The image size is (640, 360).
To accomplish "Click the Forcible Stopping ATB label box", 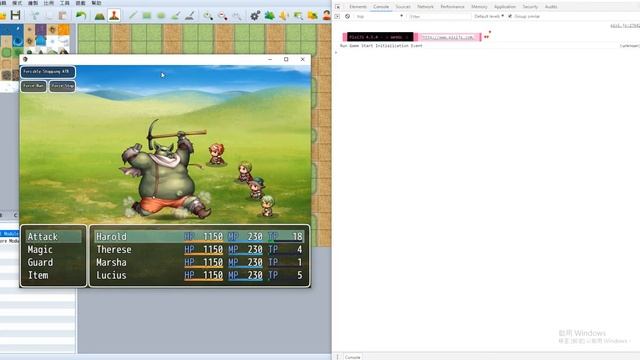I will pyautogui.click(x=48, y=72).
